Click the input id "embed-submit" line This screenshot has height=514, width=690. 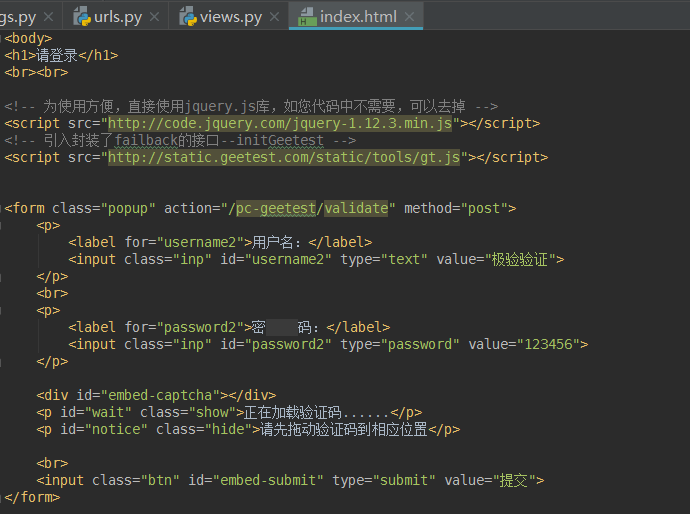[290, 480]
